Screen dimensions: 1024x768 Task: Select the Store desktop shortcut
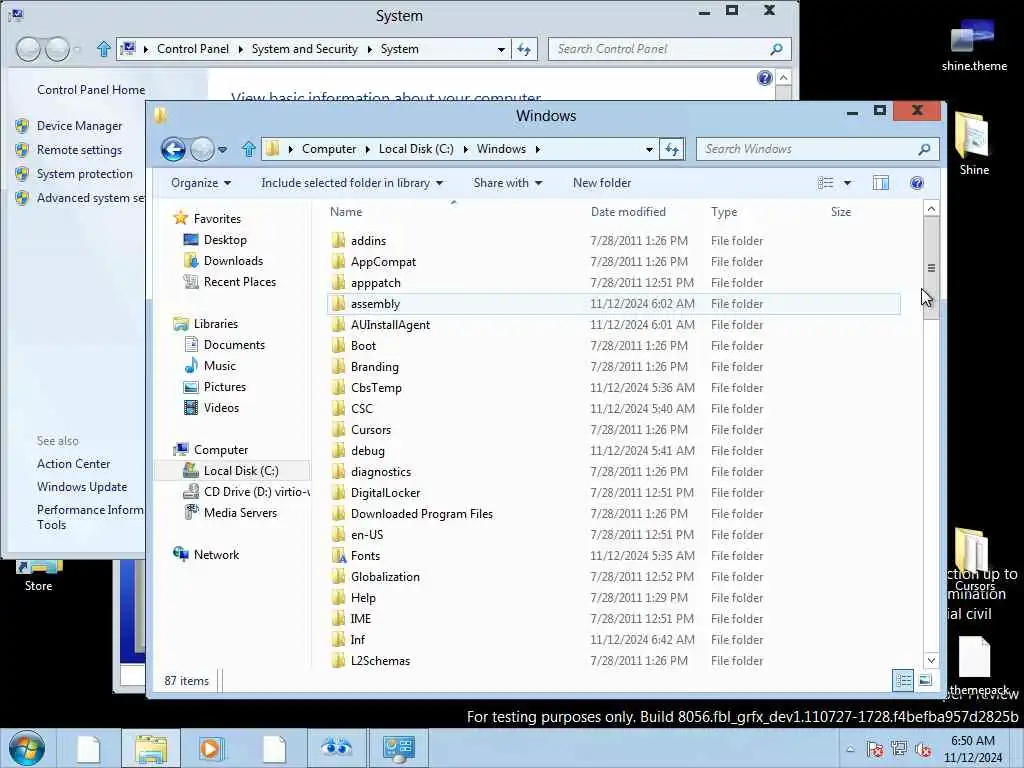click(39, 576)
